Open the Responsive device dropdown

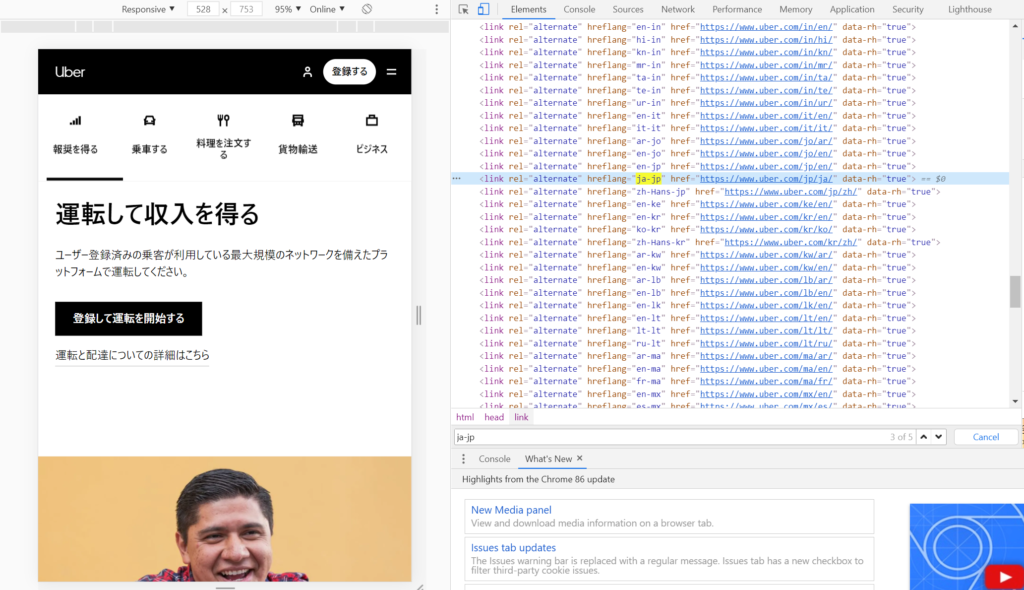[x=147, y=9]
